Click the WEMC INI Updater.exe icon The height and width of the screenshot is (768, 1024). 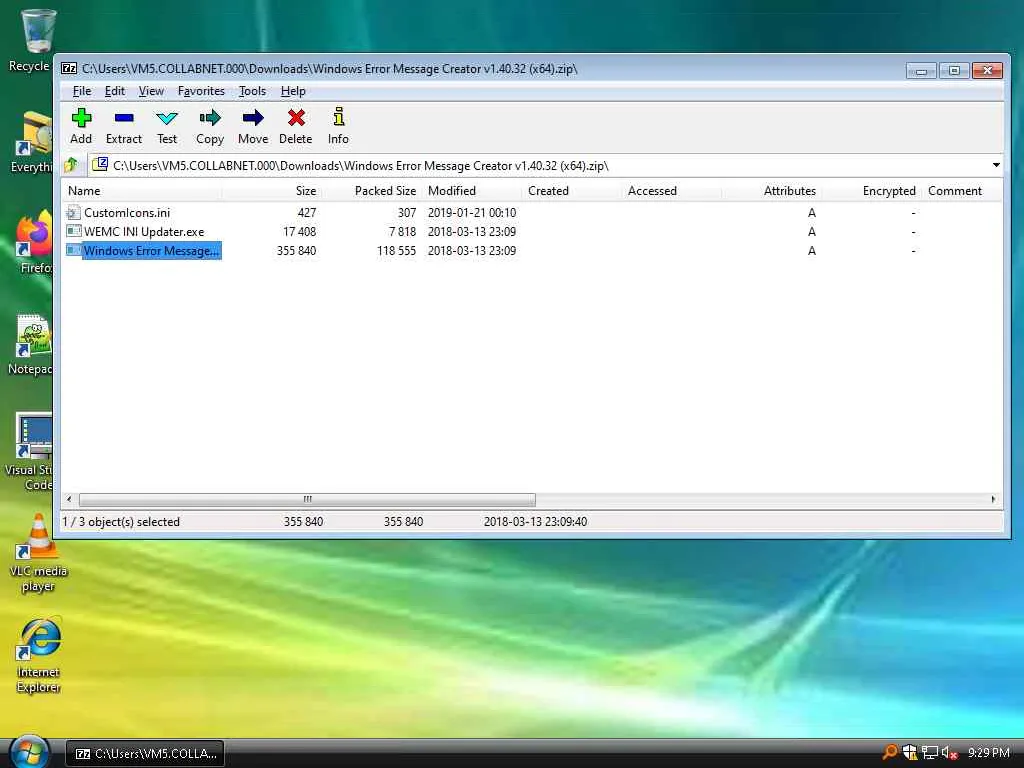point(74,231)
